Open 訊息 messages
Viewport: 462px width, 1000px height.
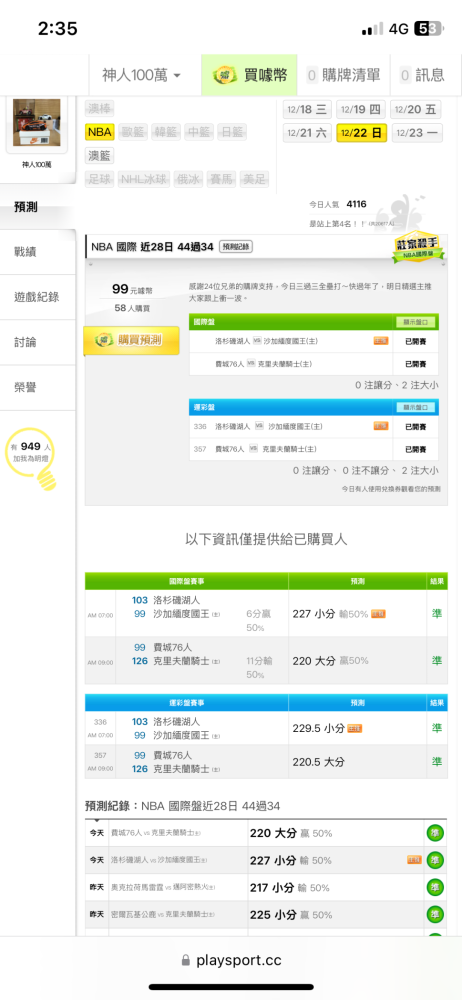(x=422, y=75)
